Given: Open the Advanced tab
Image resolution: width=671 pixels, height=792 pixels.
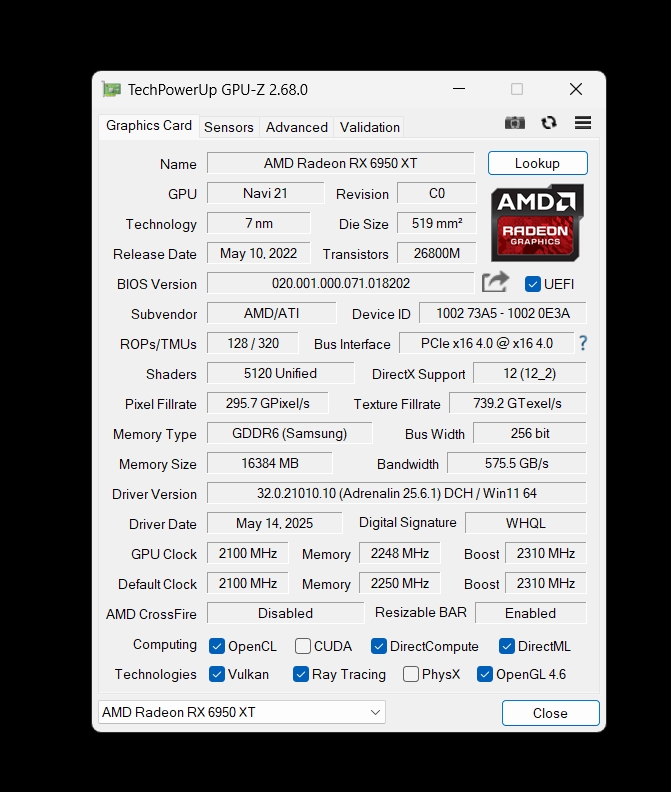Looking at the screenshot, I should click(x=297, y=127).
